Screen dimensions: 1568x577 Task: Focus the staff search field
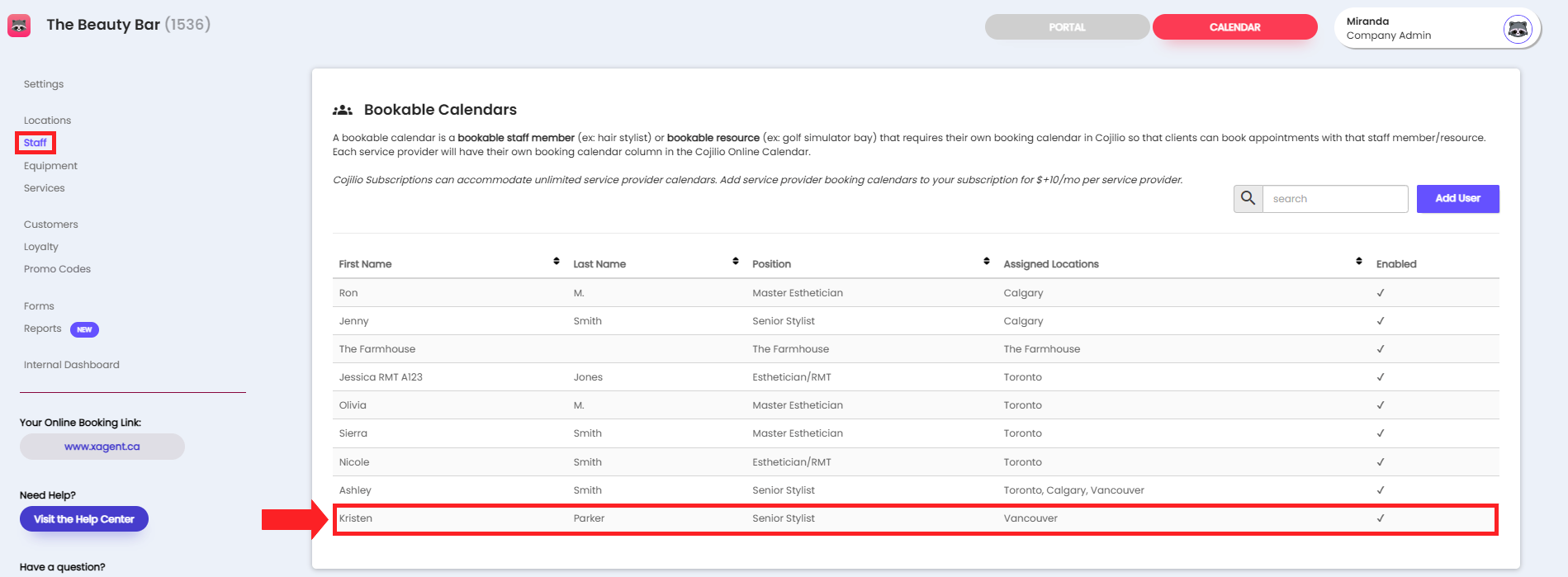[x=1335, y=199]
